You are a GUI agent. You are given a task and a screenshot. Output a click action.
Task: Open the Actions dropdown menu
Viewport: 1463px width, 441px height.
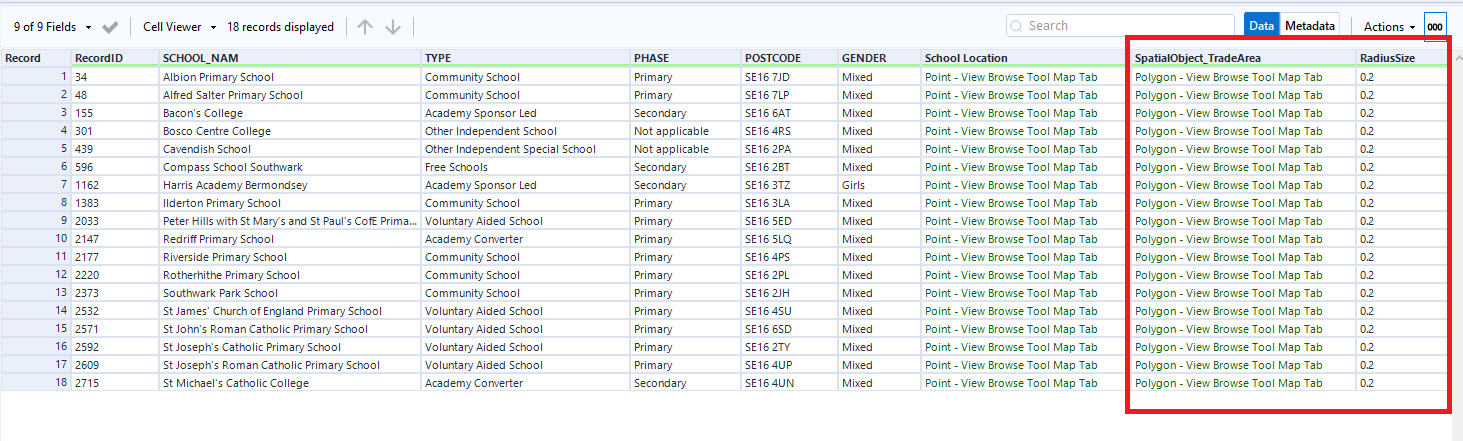coord(1389,27)
